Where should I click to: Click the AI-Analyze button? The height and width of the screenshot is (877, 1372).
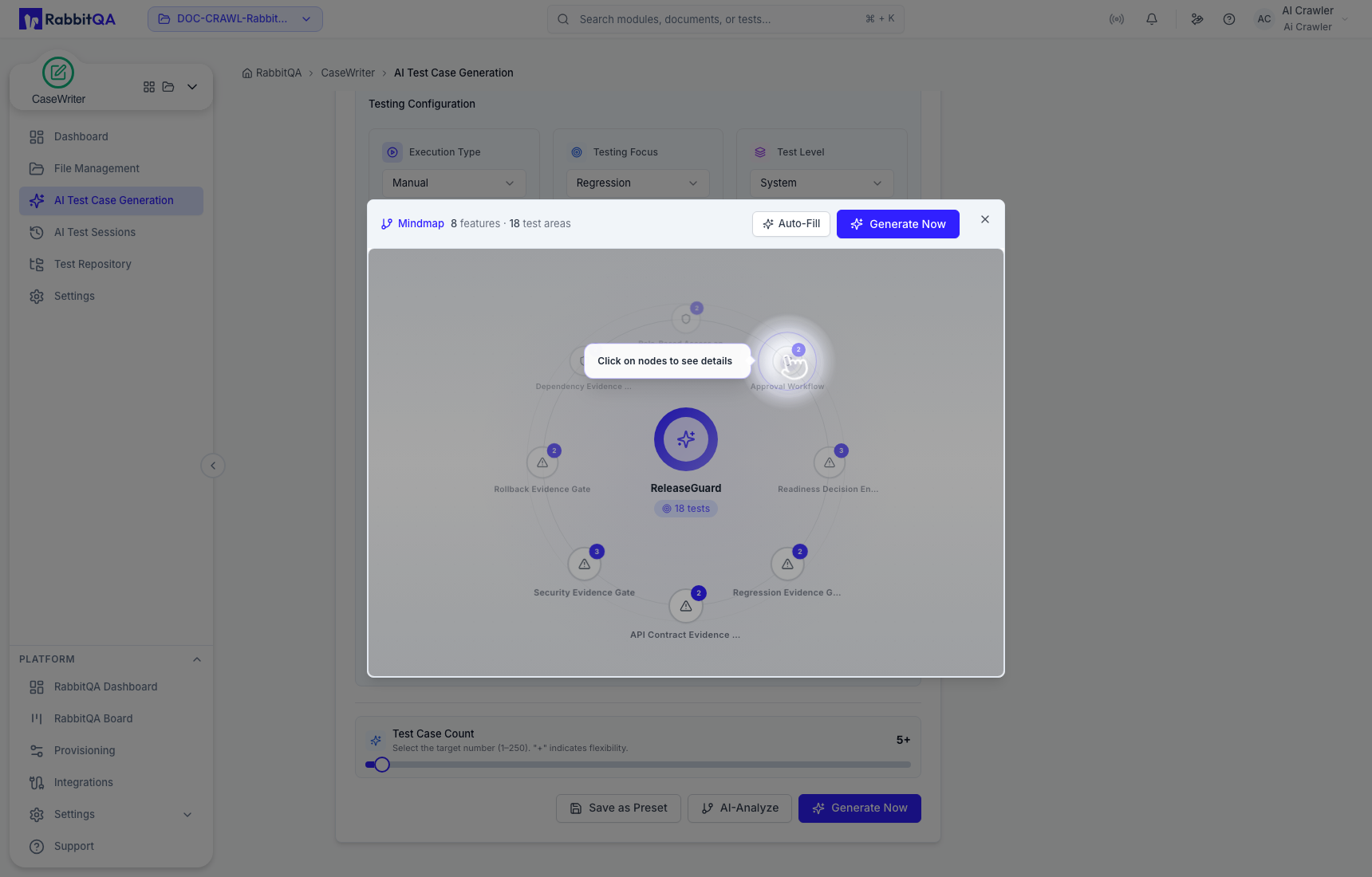tap(739, 808)
